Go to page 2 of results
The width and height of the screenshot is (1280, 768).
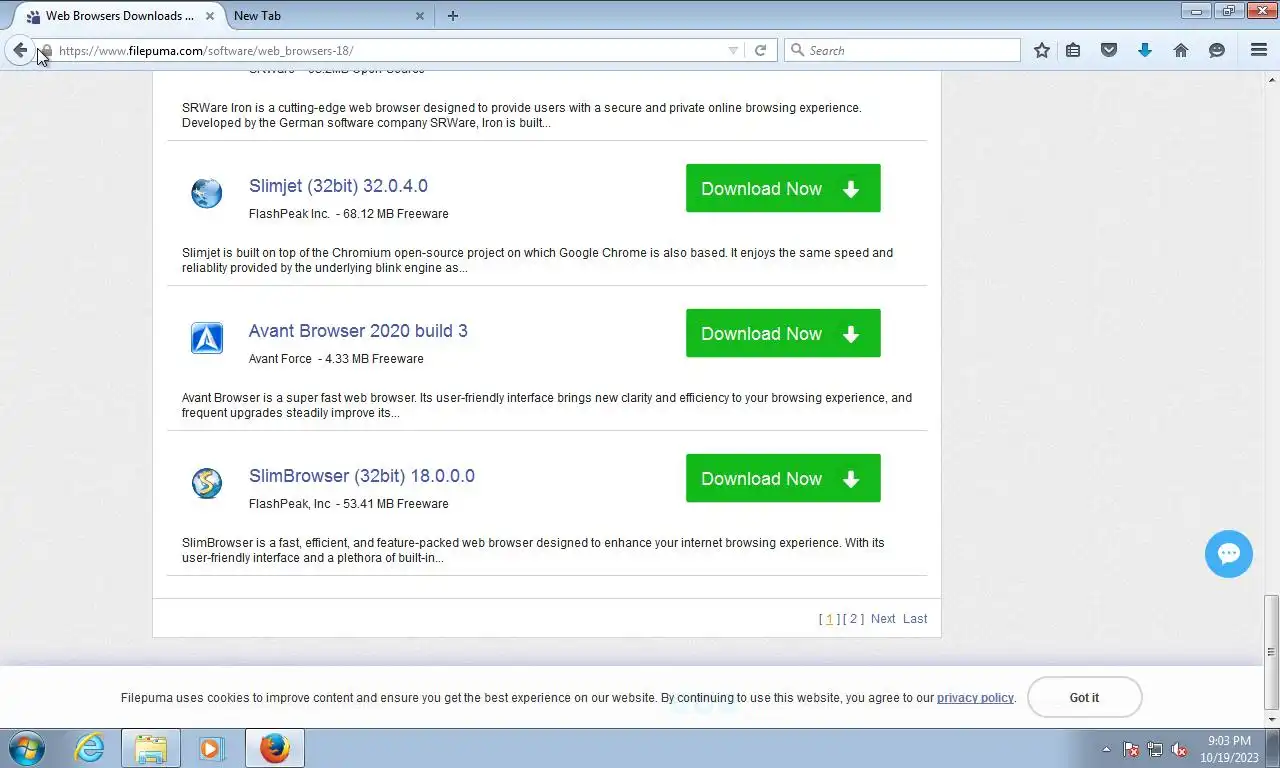tap(853, 619)
